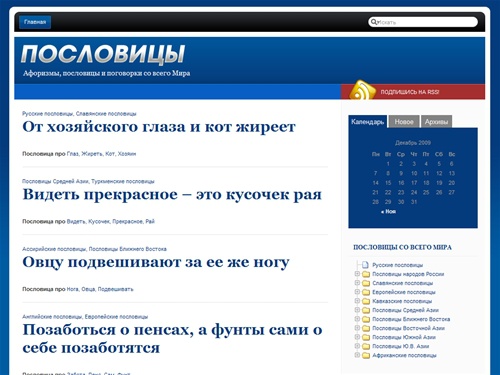The height and width of the screenshot is (375, 500).
Task: Click the folder icon for Пословицы Ближнего Востока
Action: (x=366, y=319)
